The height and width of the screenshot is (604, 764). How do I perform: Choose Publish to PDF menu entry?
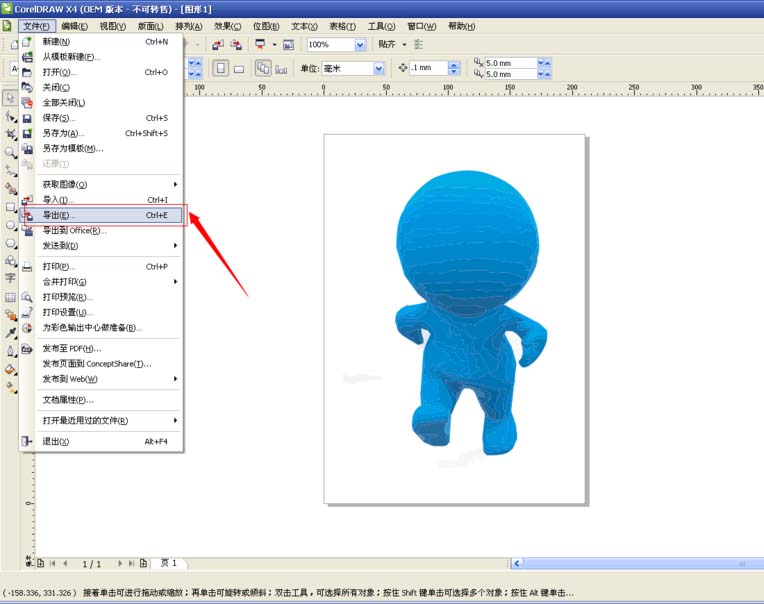tap(72, 348)
